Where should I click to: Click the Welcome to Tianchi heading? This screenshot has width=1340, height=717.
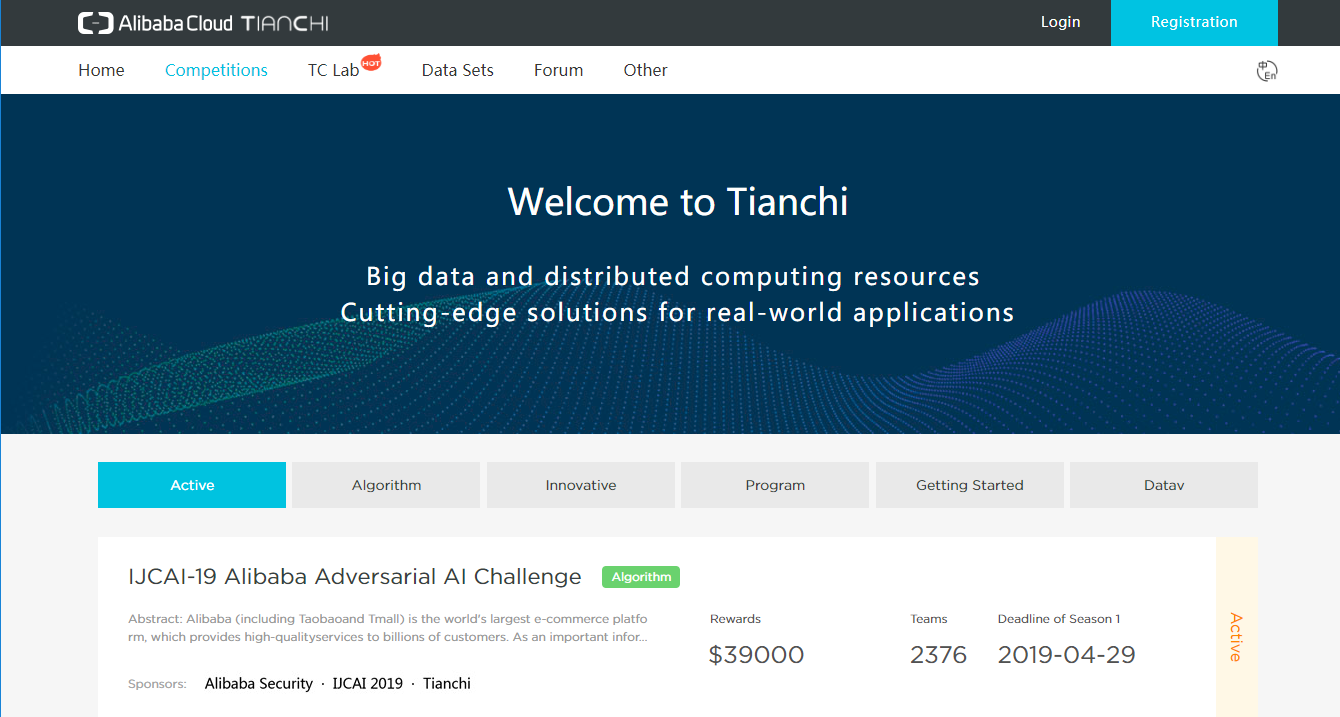pos(678,202)
